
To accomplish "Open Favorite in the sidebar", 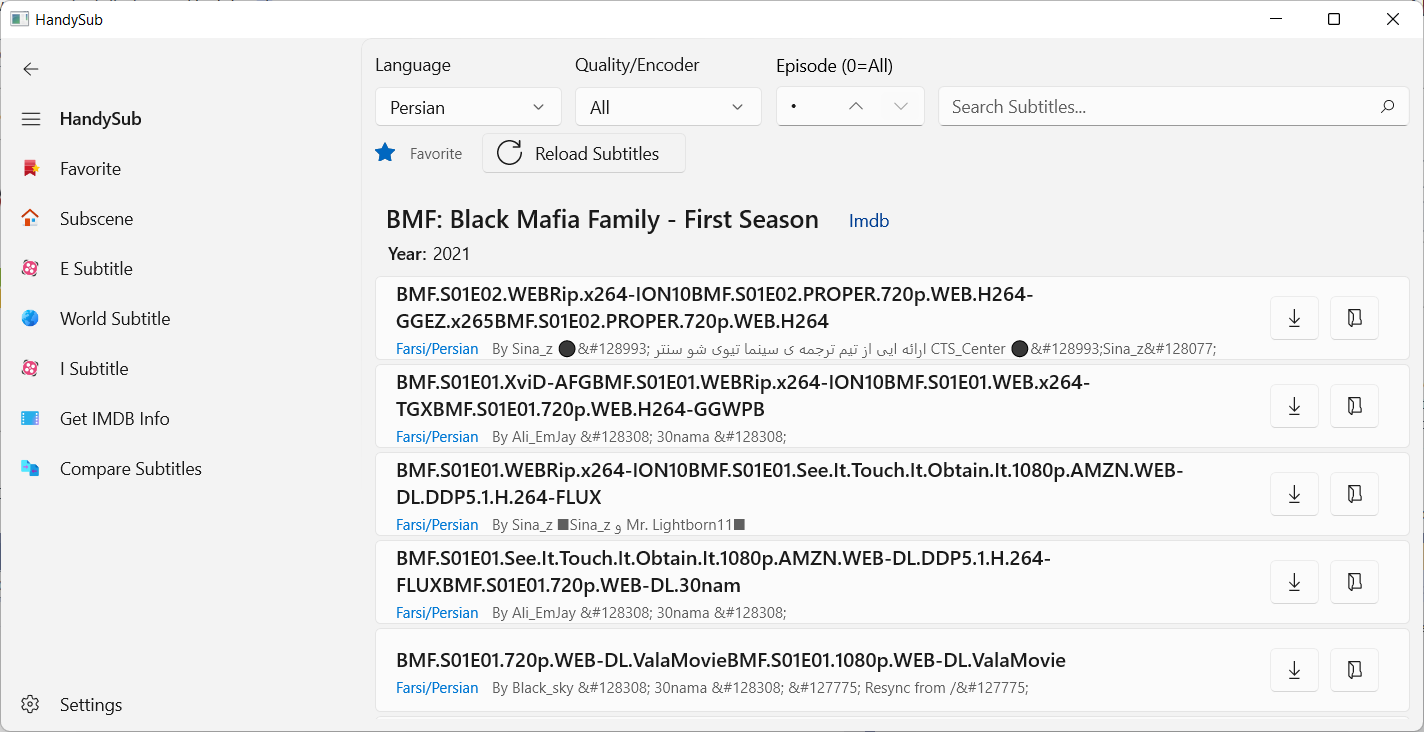I will 180,169.
